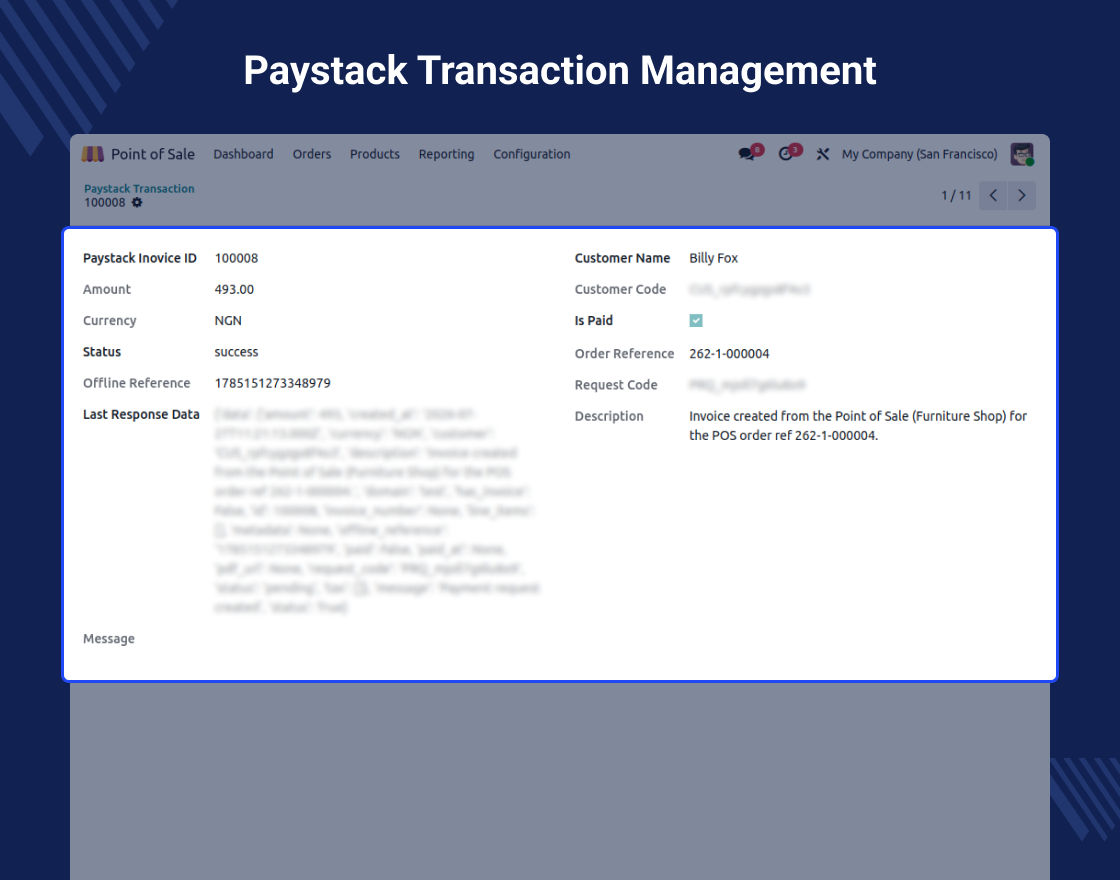
Task: Go to previous record arrow
Action: [x=993, y=196]
